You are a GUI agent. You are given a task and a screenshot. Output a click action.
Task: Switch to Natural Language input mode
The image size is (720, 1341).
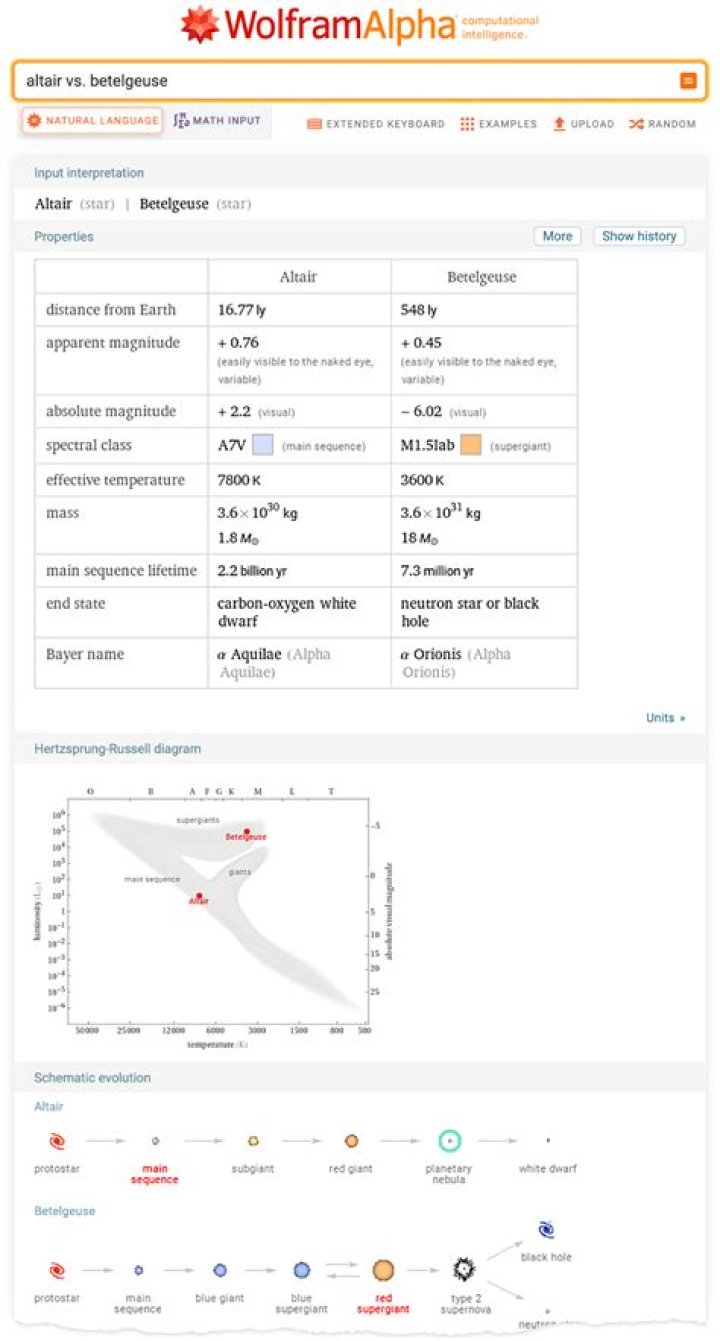(92, 121)
